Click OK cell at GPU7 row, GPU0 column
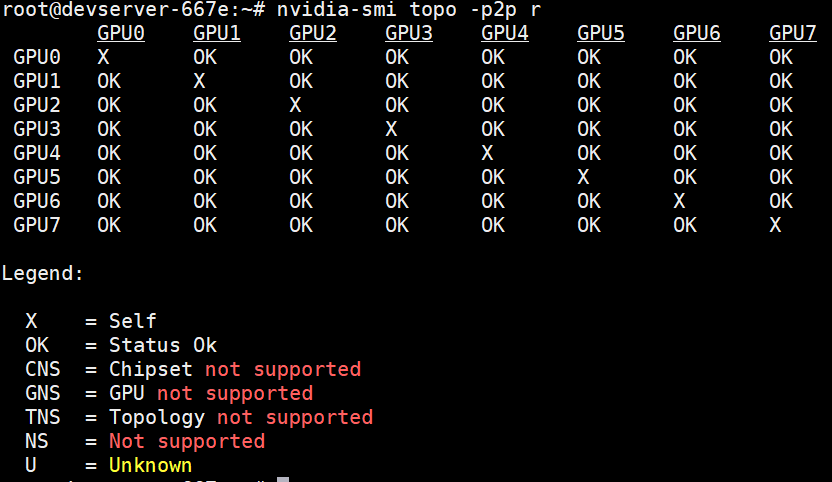 tap(109, 225)
